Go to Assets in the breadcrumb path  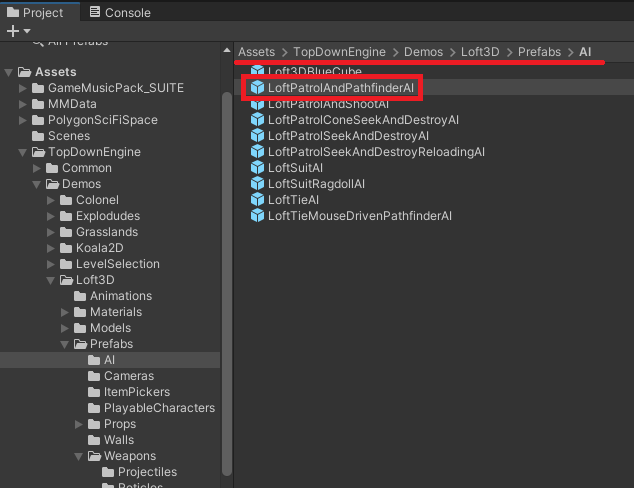[x=256, y=52]
